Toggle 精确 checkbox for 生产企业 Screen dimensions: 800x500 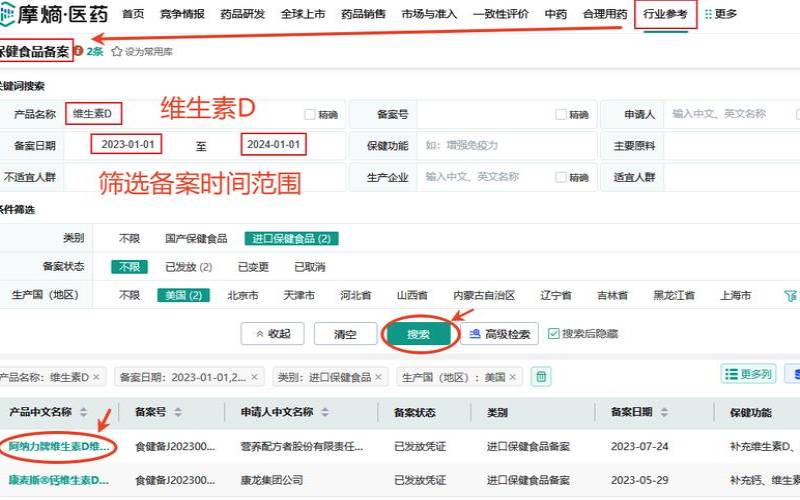pyautogui.click(x=560, y=177)
